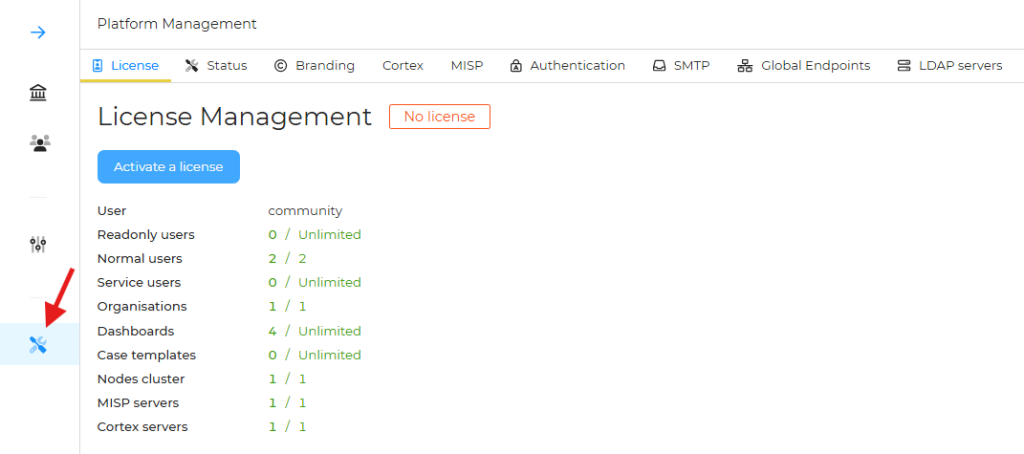Click the Platform Management page title
Image resolution: width=1024 pixels, height=454 pixels.
tap(177, 23)
